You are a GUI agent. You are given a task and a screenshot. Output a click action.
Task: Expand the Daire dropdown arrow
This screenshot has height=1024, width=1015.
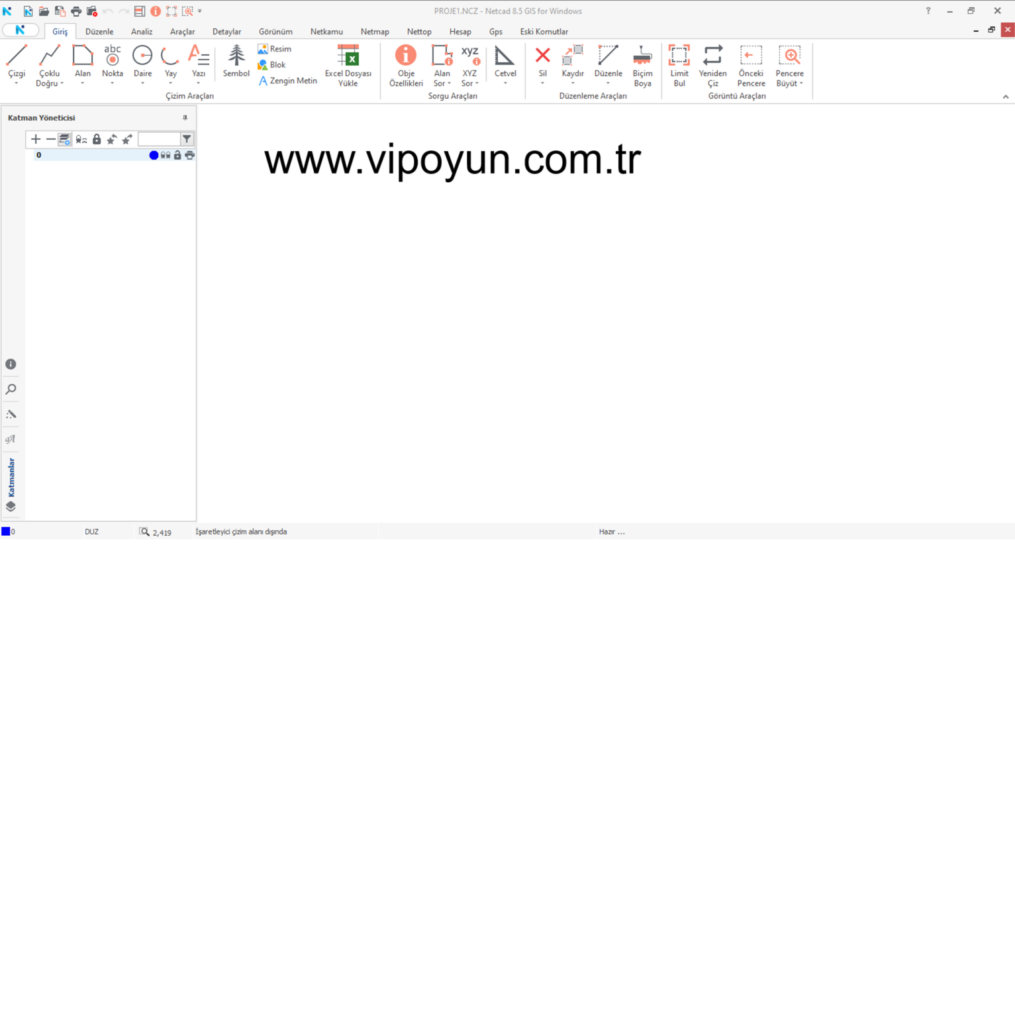coord(142,84)
